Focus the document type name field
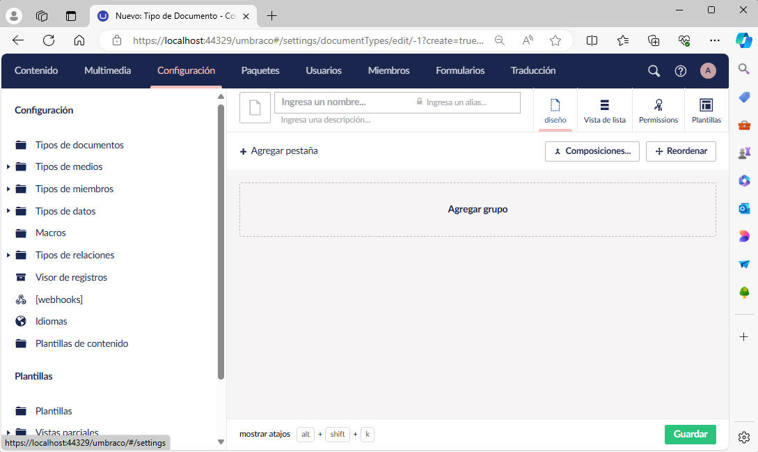The width and height of the screenshot is (758, 452). [343, 102]
